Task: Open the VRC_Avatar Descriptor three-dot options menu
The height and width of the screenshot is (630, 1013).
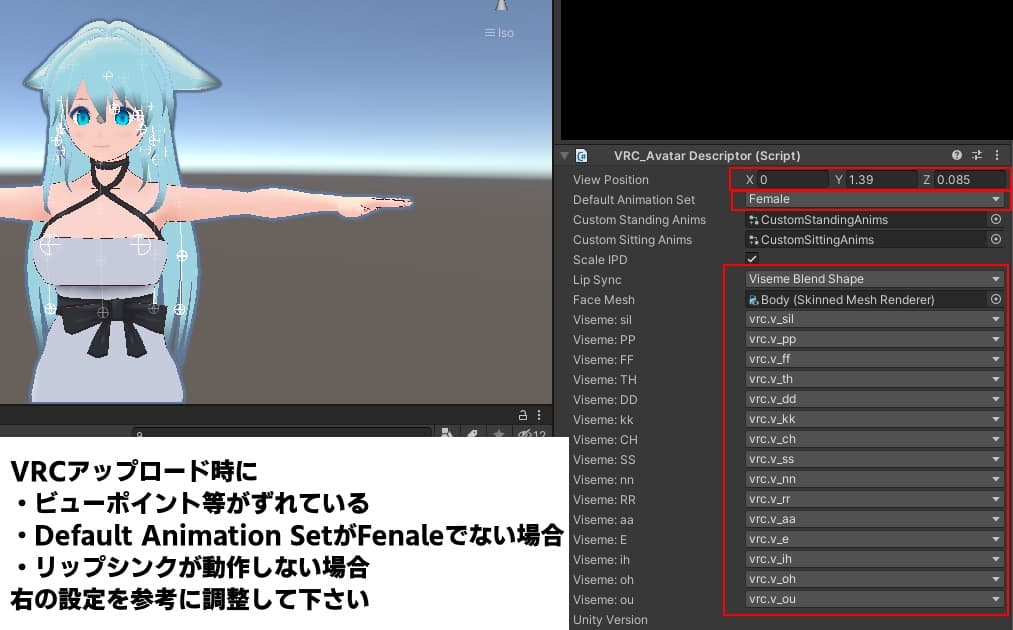Action: (996, 155)
